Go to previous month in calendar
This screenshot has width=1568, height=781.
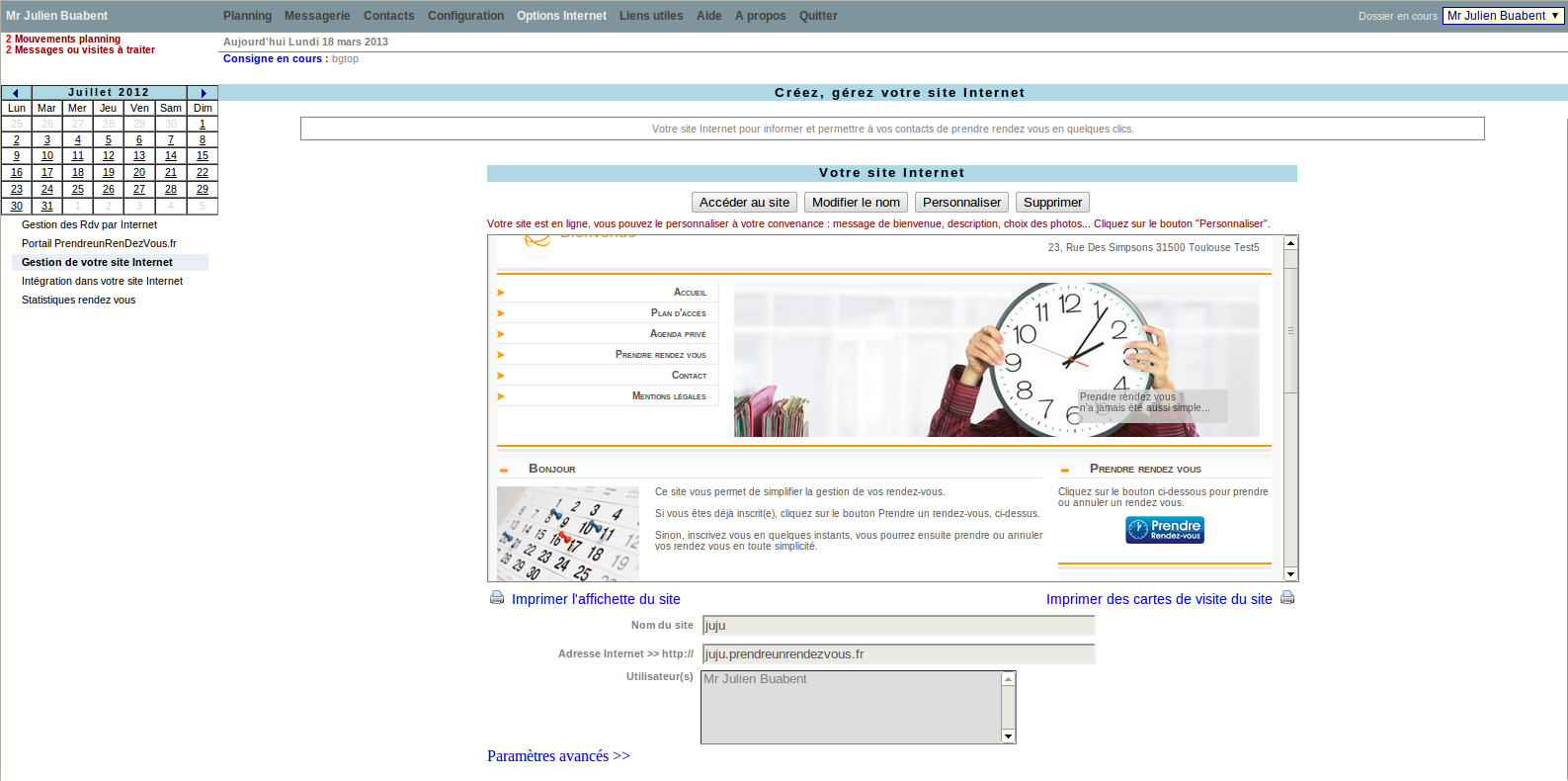[x=16, y=93]
